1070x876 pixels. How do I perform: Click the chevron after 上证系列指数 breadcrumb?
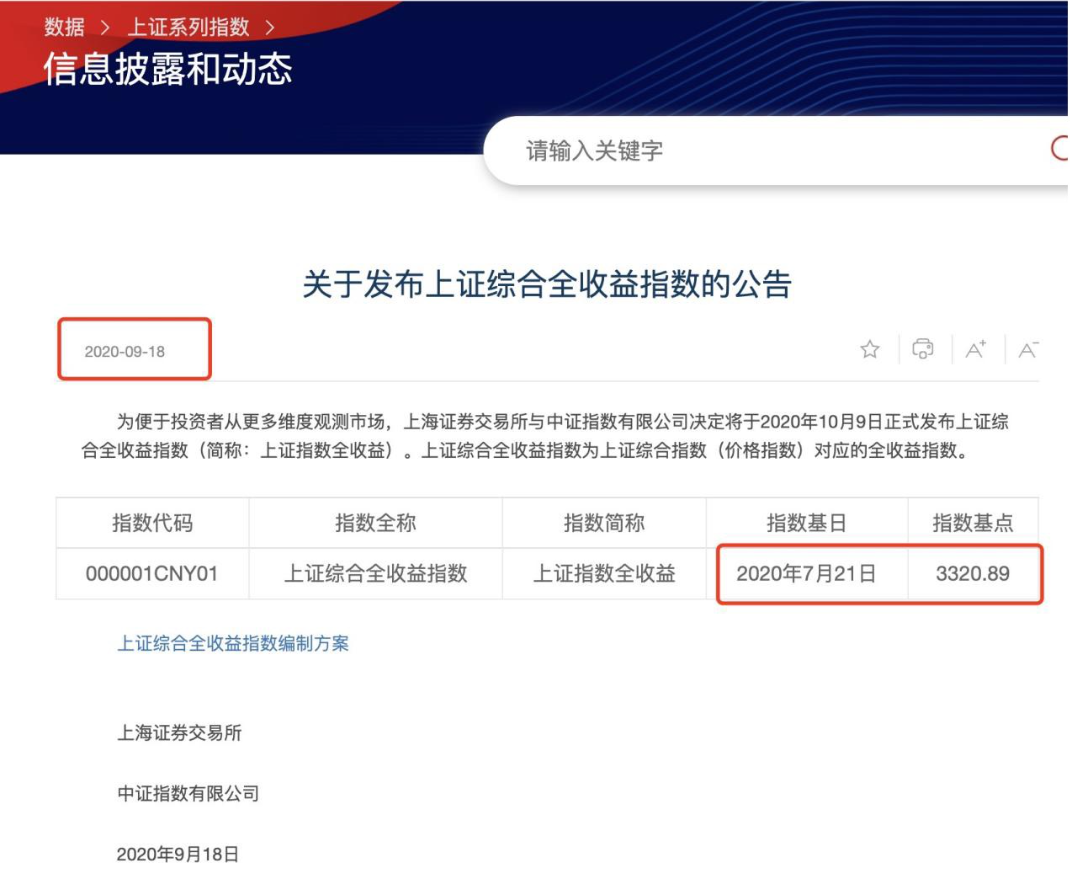(270, 28)
